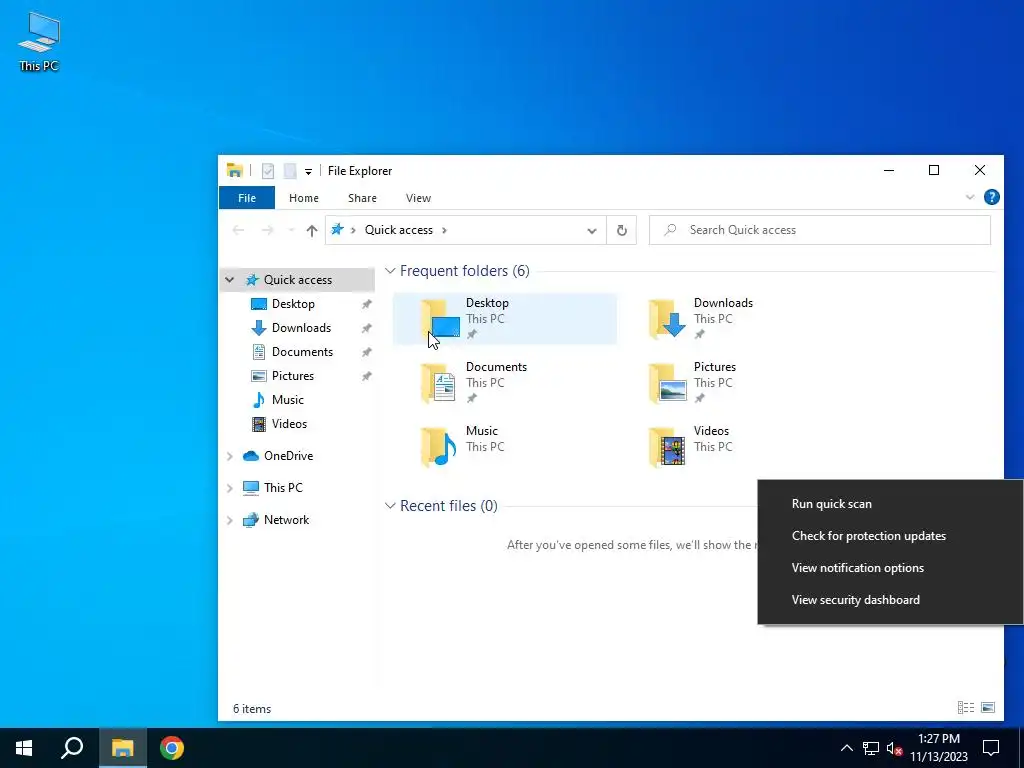Select Network in navigation pane
The width and height of the screenshot is (1024, 768).
point(286,520)
